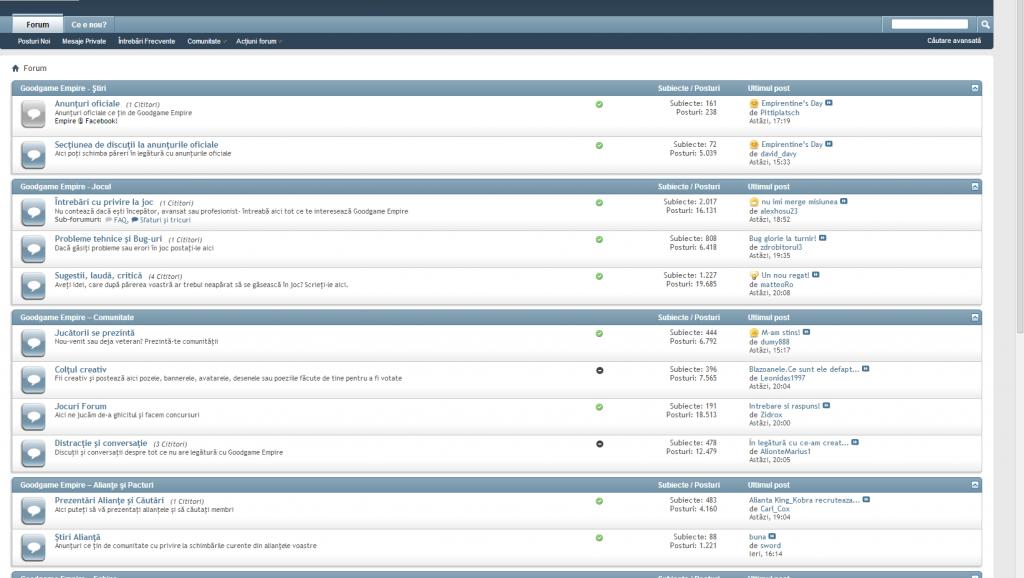
Task: Collapse the Alianțe și Pacturi category
Action: click(x=975, y=485)
